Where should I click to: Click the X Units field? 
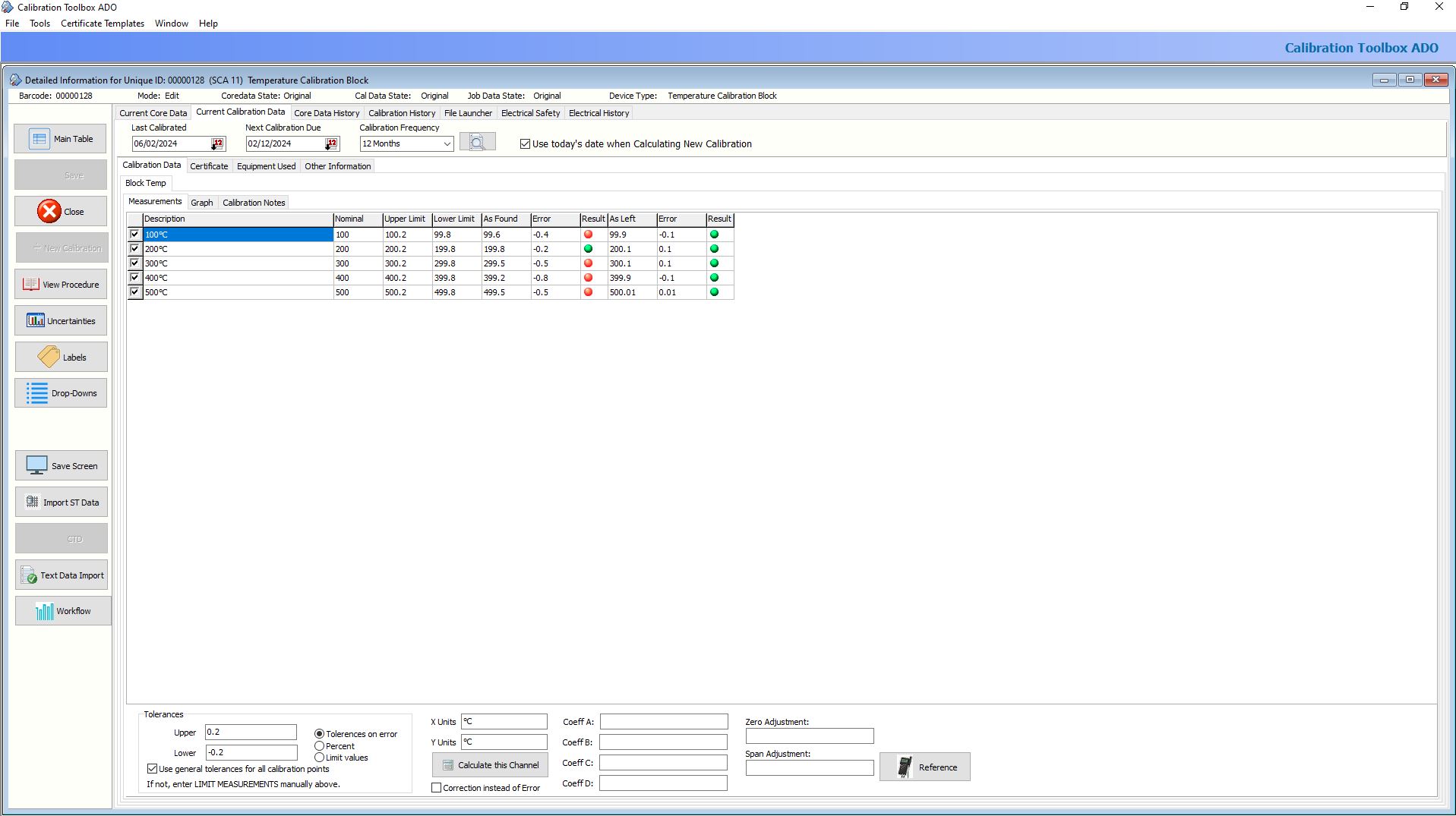pyautogui.click(x=504, y=722)
